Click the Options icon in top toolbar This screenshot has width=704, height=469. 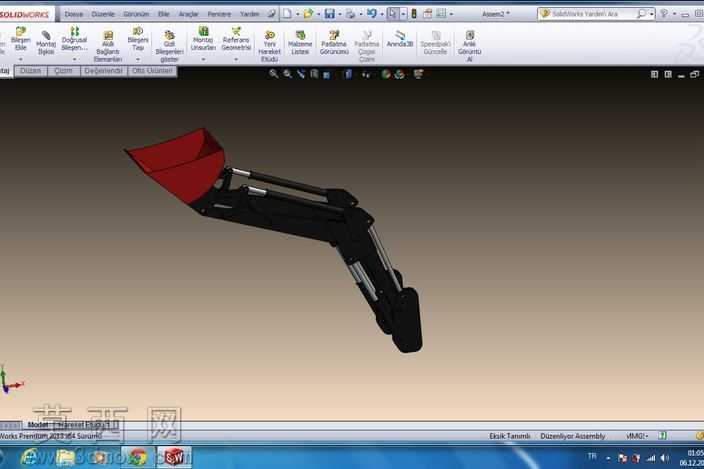(441, 14)
